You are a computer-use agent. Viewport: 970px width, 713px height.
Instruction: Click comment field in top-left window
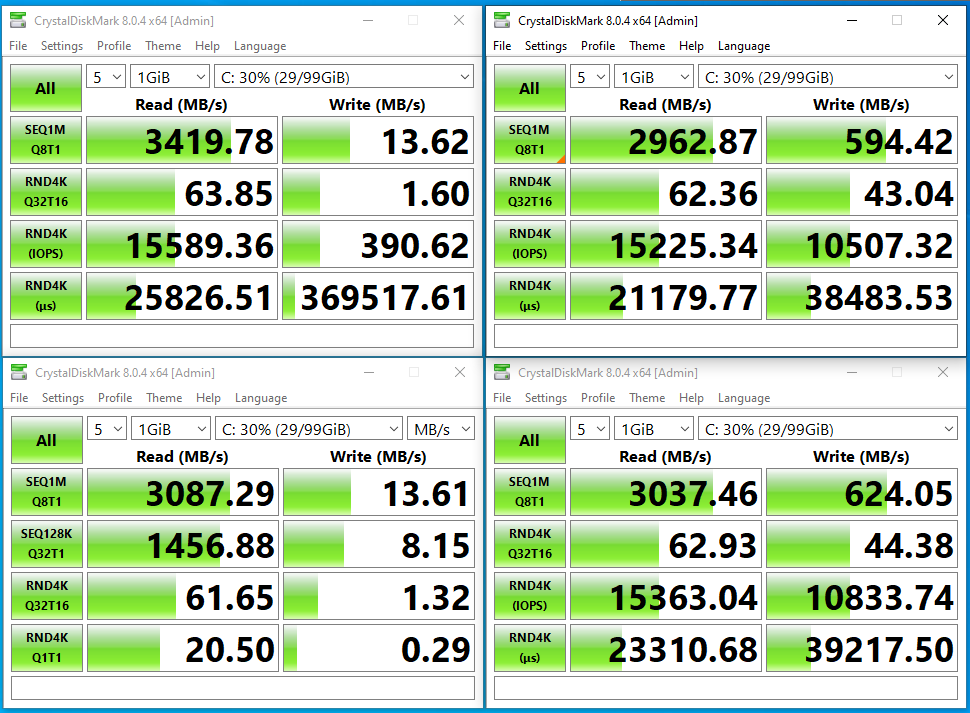tap(242, 336)
